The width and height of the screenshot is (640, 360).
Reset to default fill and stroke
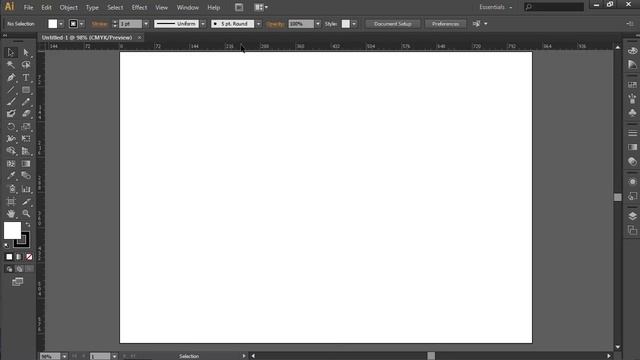[x=7, y=245]
